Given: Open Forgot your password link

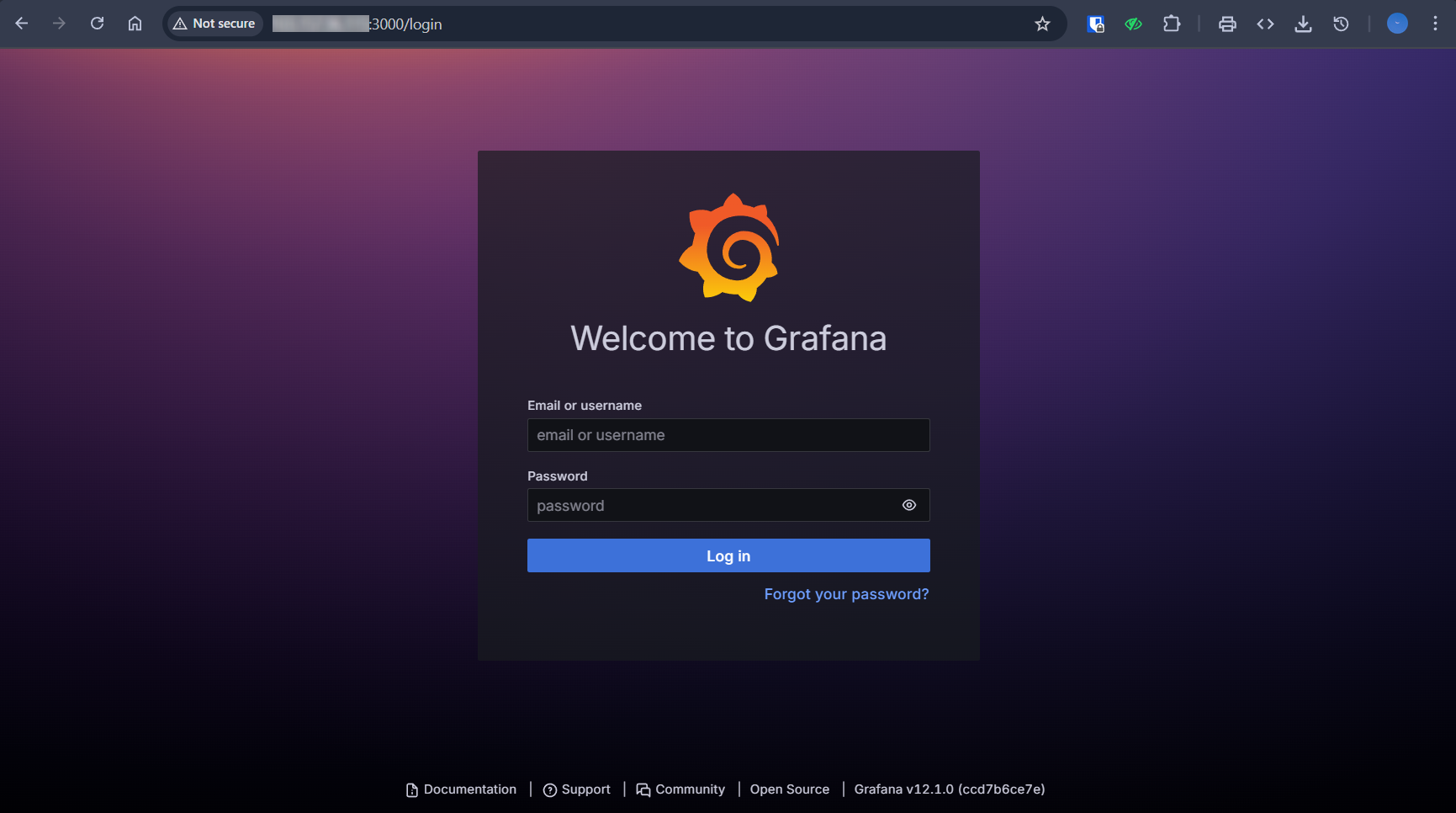Looking at the screenshot, I should (846, 594).
